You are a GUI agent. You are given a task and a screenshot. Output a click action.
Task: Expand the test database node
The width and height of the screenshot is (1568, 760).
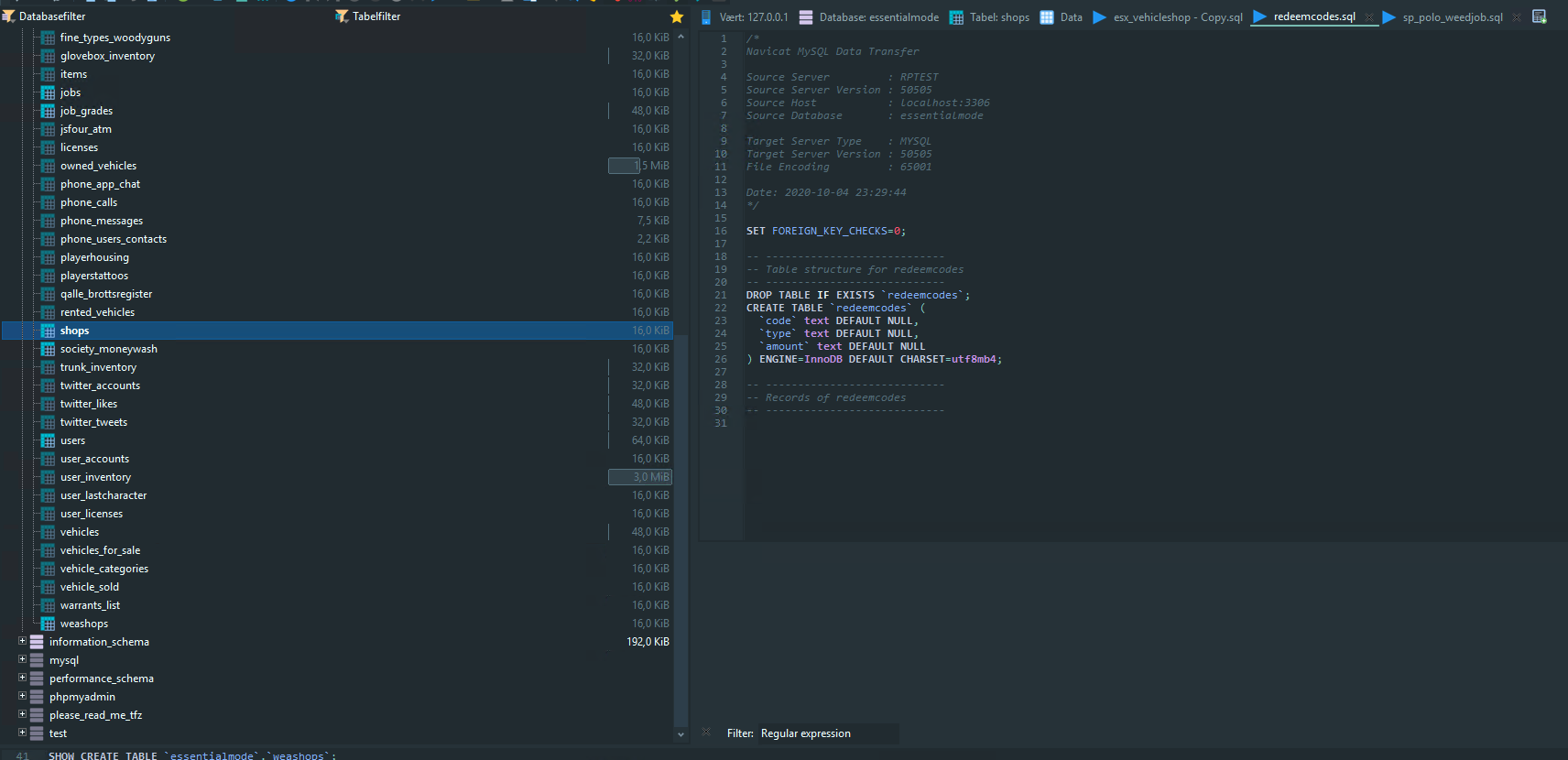coord(22,733)
